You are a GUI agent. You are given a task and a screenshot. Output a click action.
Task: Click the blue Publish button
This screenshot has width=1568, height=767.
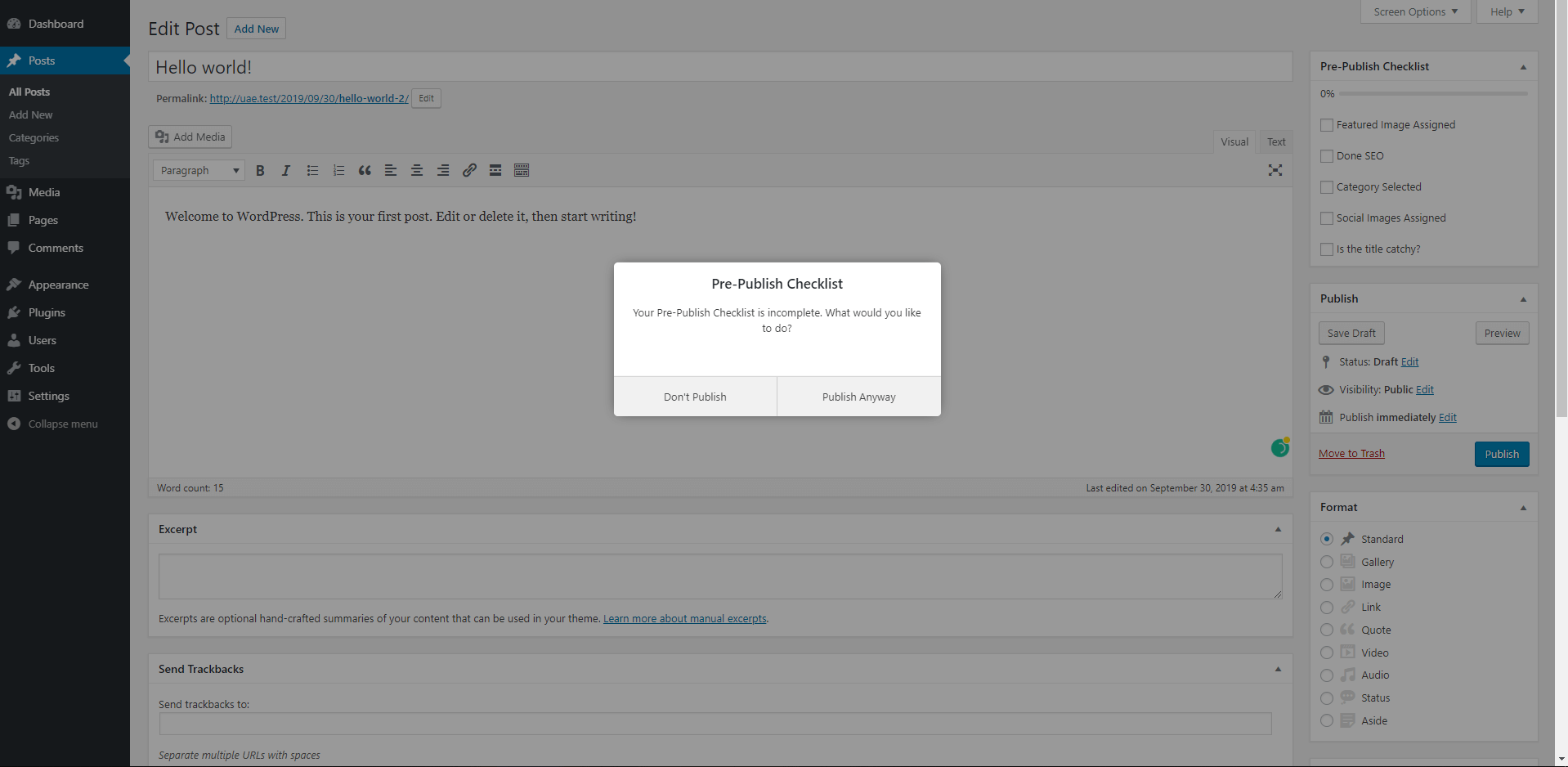[1502, 454]
